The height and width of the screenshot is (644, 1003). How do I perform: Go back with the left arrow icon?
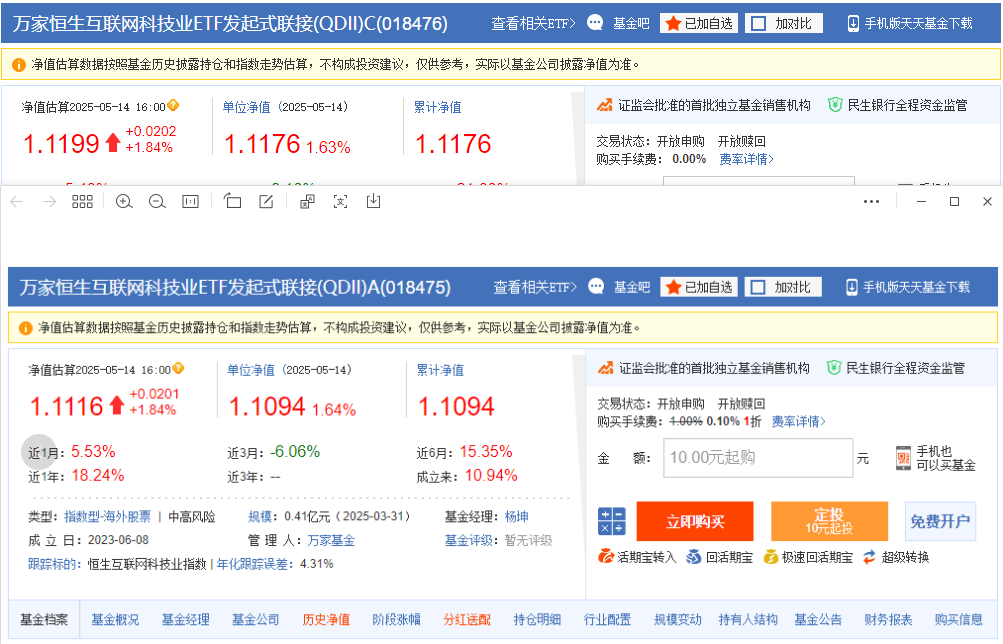point(17,201)
